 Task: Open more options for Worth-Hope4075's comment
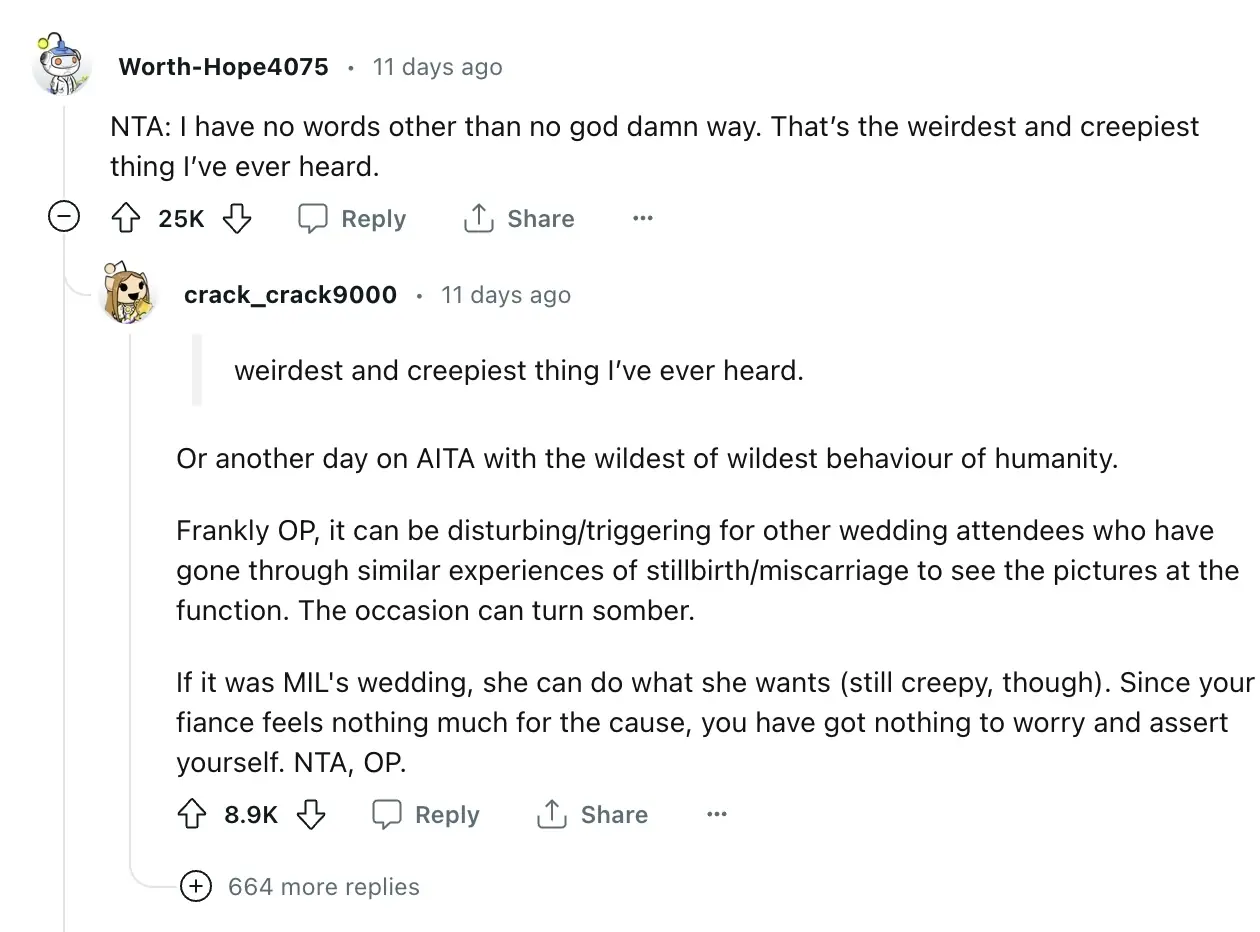(x=643, y=218)
